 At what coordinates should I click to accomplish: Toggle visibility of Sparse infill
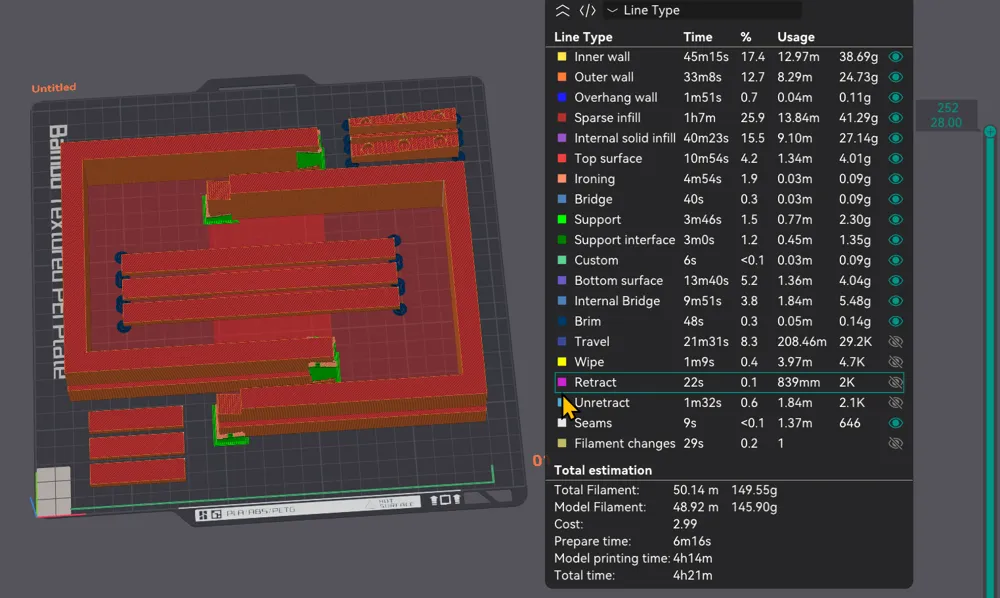point(895,118)
